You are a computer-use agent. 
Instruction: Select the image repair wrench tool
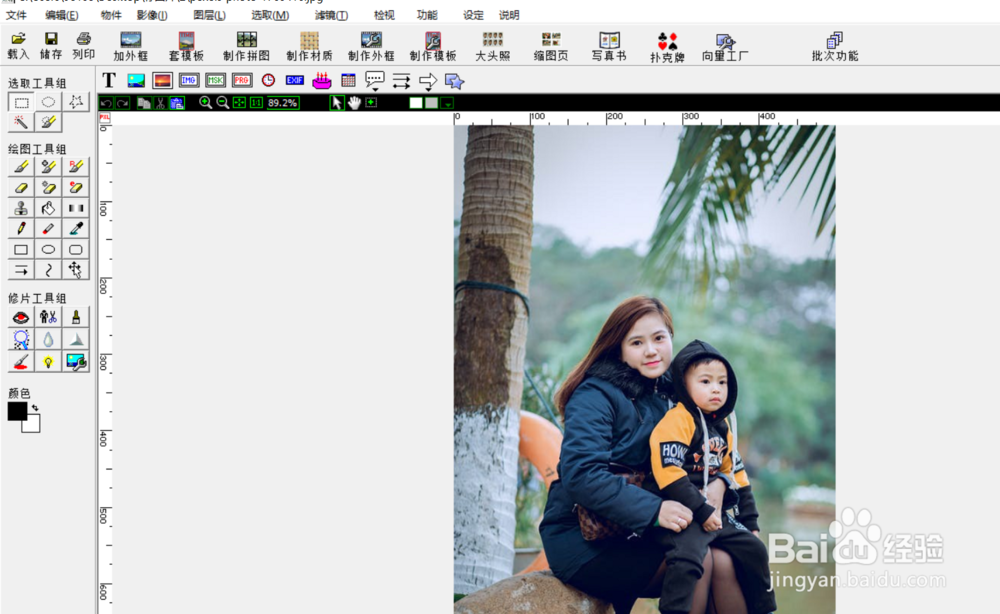pos(76,362)
